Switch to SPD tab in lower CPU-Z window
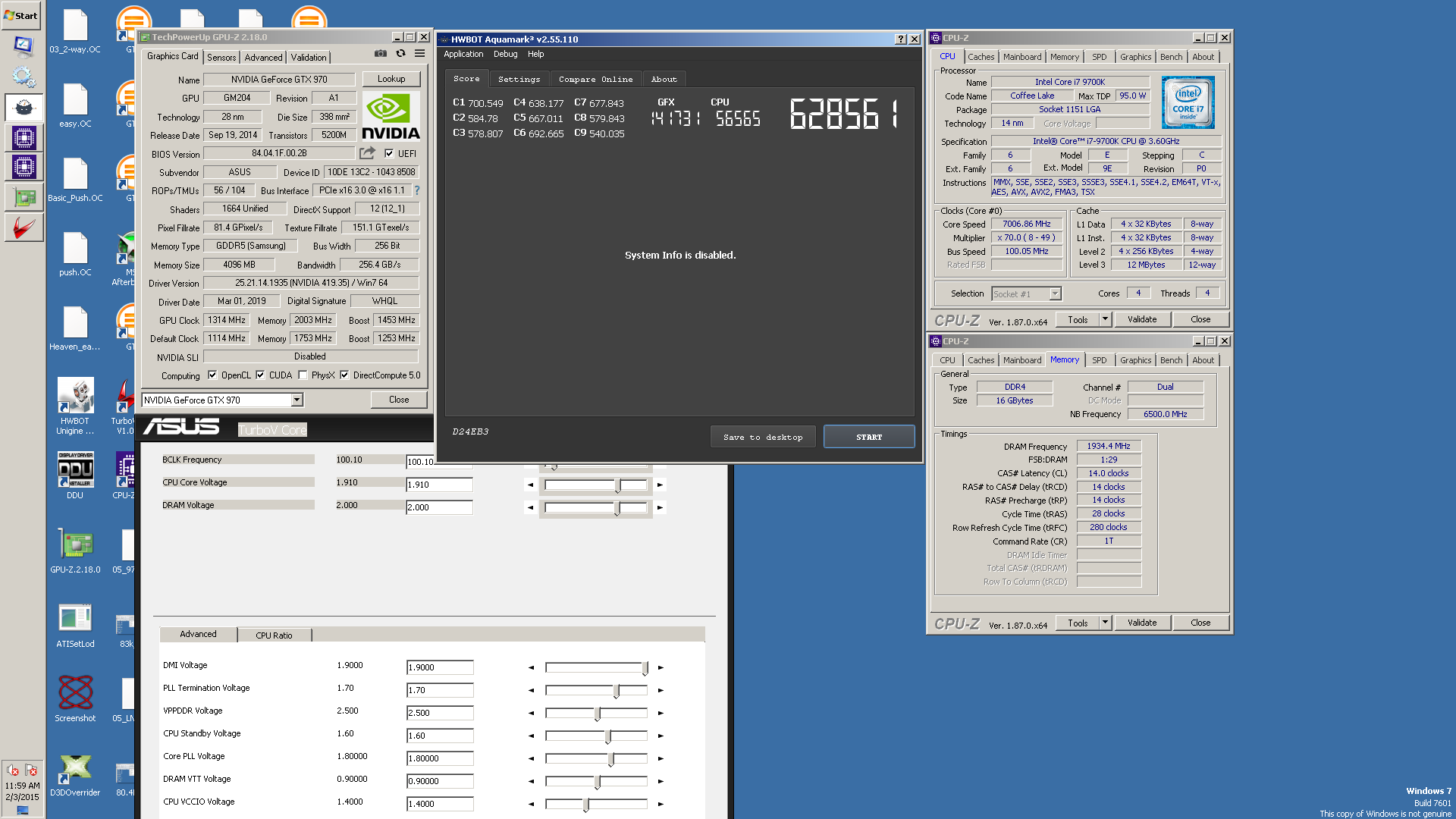1456x819 pixels. tap(1100, 360)
